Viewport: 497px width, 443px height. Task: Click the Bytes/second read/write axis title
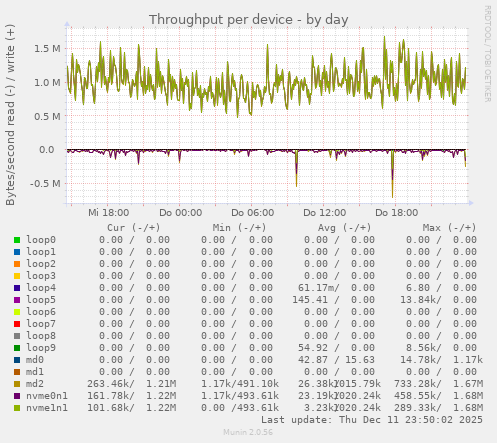coord(10,115)
